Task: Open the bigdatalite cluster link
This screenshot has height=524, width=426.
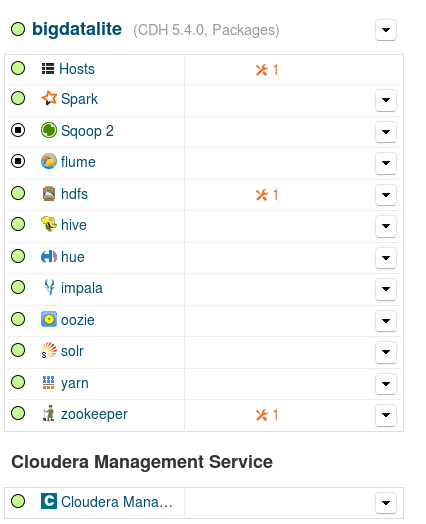Action: [x=77, y=29]
